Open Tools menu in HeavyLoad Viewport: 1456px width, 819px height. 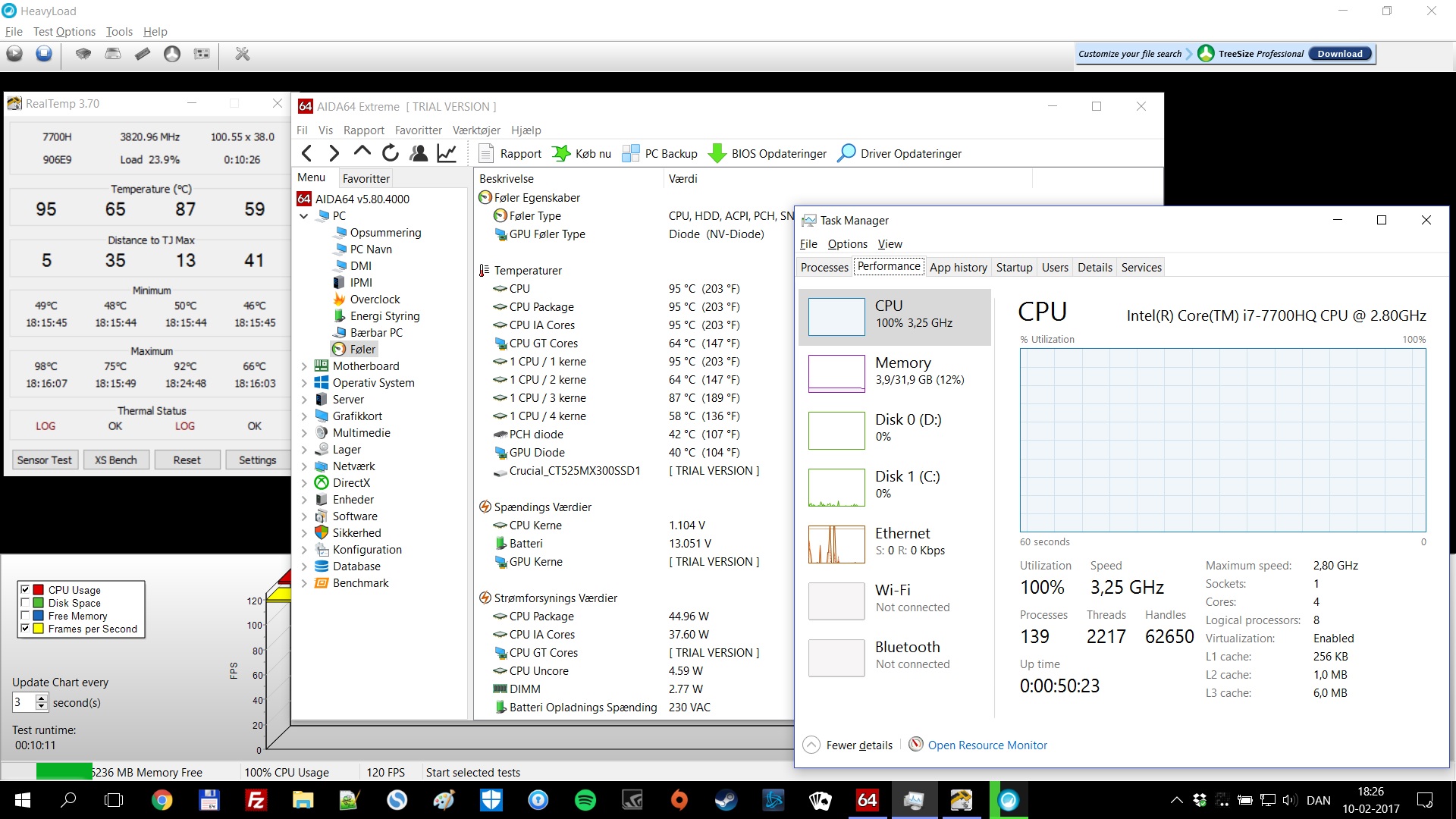tap(119, 31)
